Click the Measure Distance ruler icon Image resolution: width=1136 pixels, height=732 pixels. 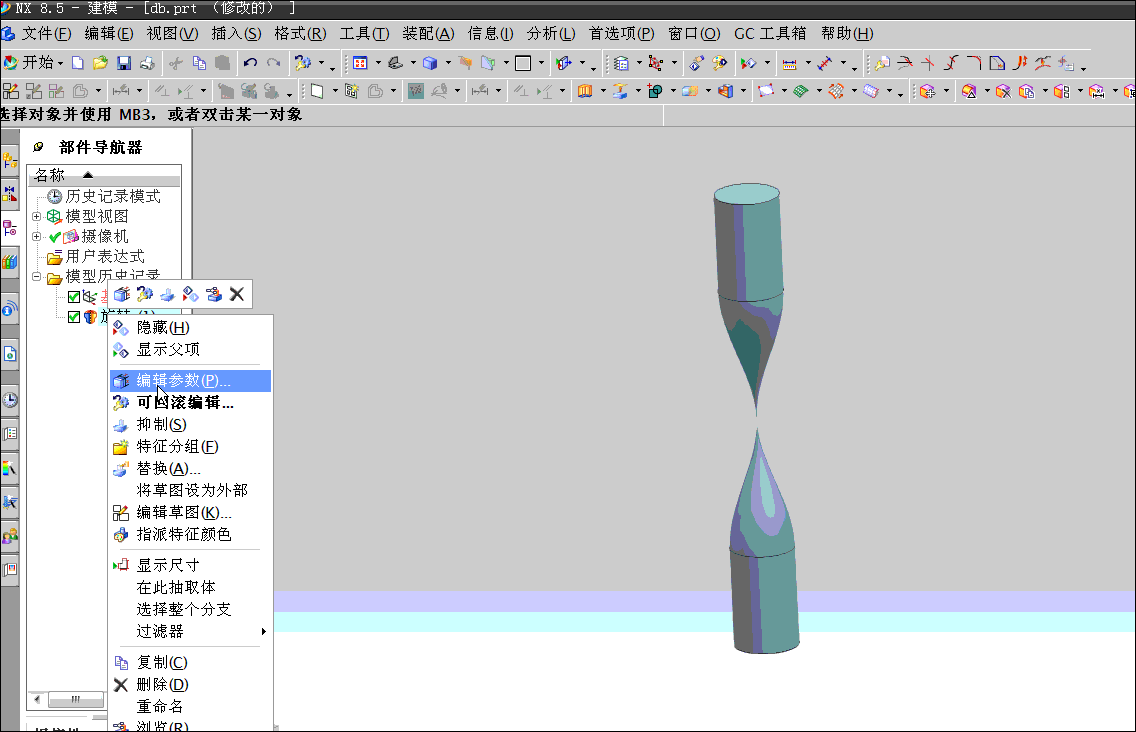[790, 64]
